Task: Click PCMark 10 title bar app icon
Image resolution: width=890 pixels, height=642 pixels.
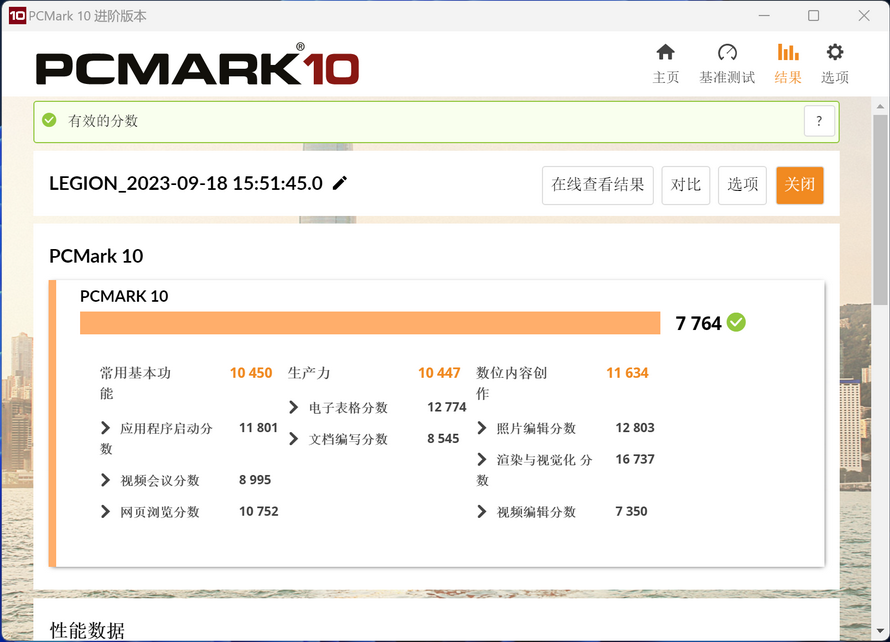Action: tap(17, 16)
